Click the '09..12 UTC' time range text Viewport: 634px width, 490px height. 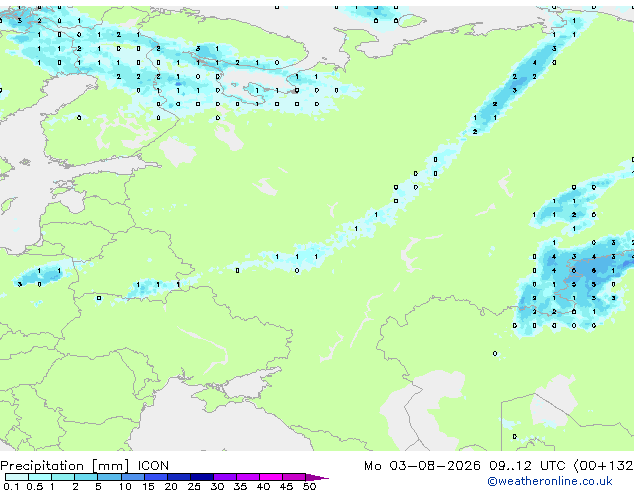point(527,466)
